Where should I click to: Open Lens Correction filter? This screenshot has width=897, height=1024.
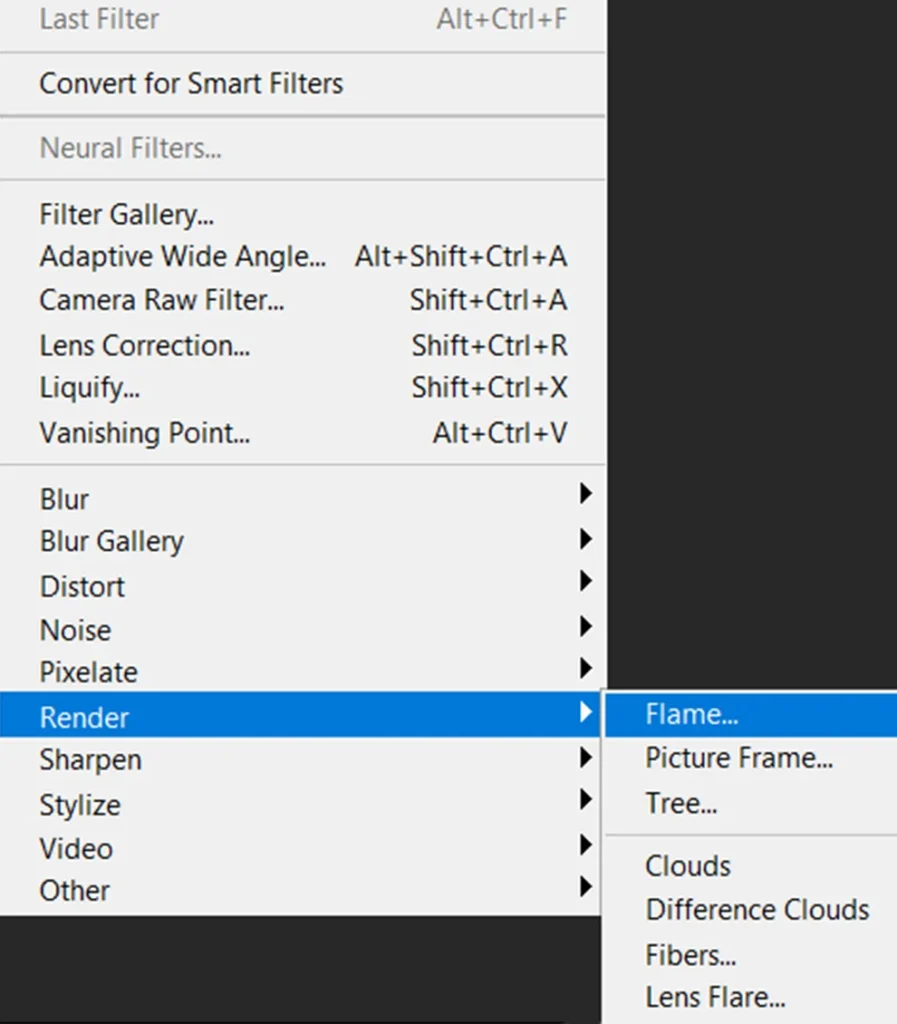click(x=145, y=345)
